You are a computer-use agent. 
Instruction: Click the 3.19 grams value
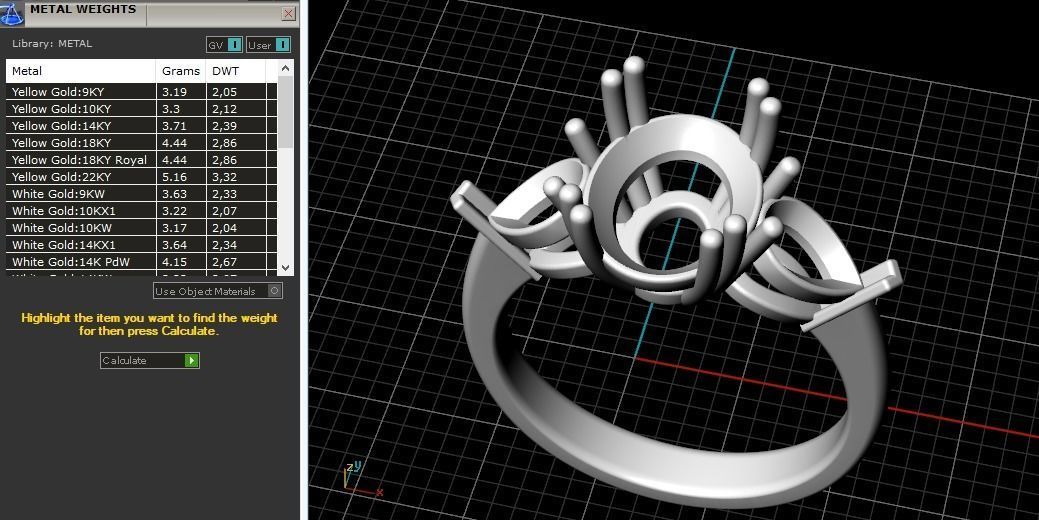(174, 91)
